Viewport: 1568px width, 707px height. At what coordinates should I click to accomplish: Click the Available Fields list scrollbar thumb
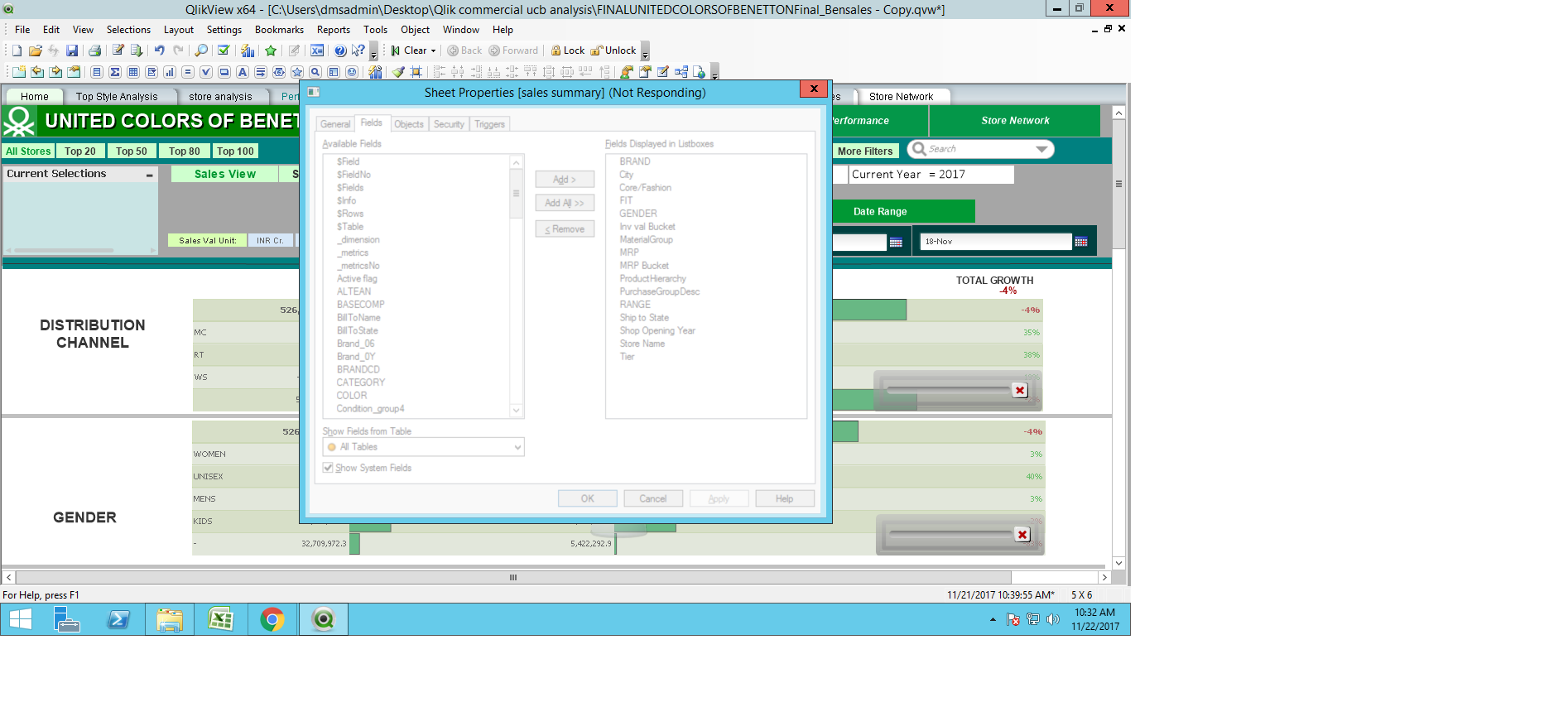pos(516,194)
